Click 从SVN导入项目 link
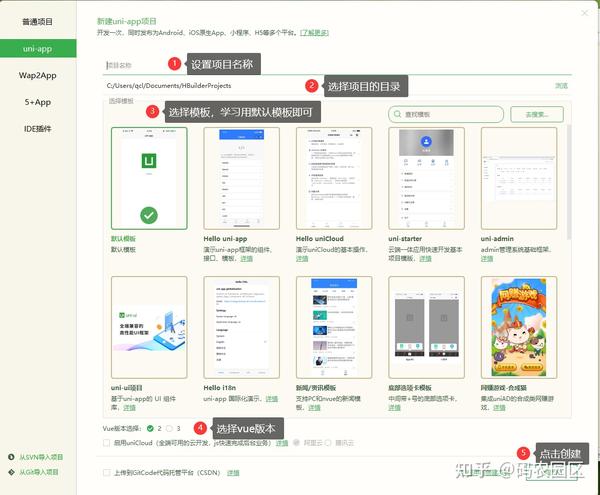The height and width of the screenshot is (495, 600). tap(41, 457)
